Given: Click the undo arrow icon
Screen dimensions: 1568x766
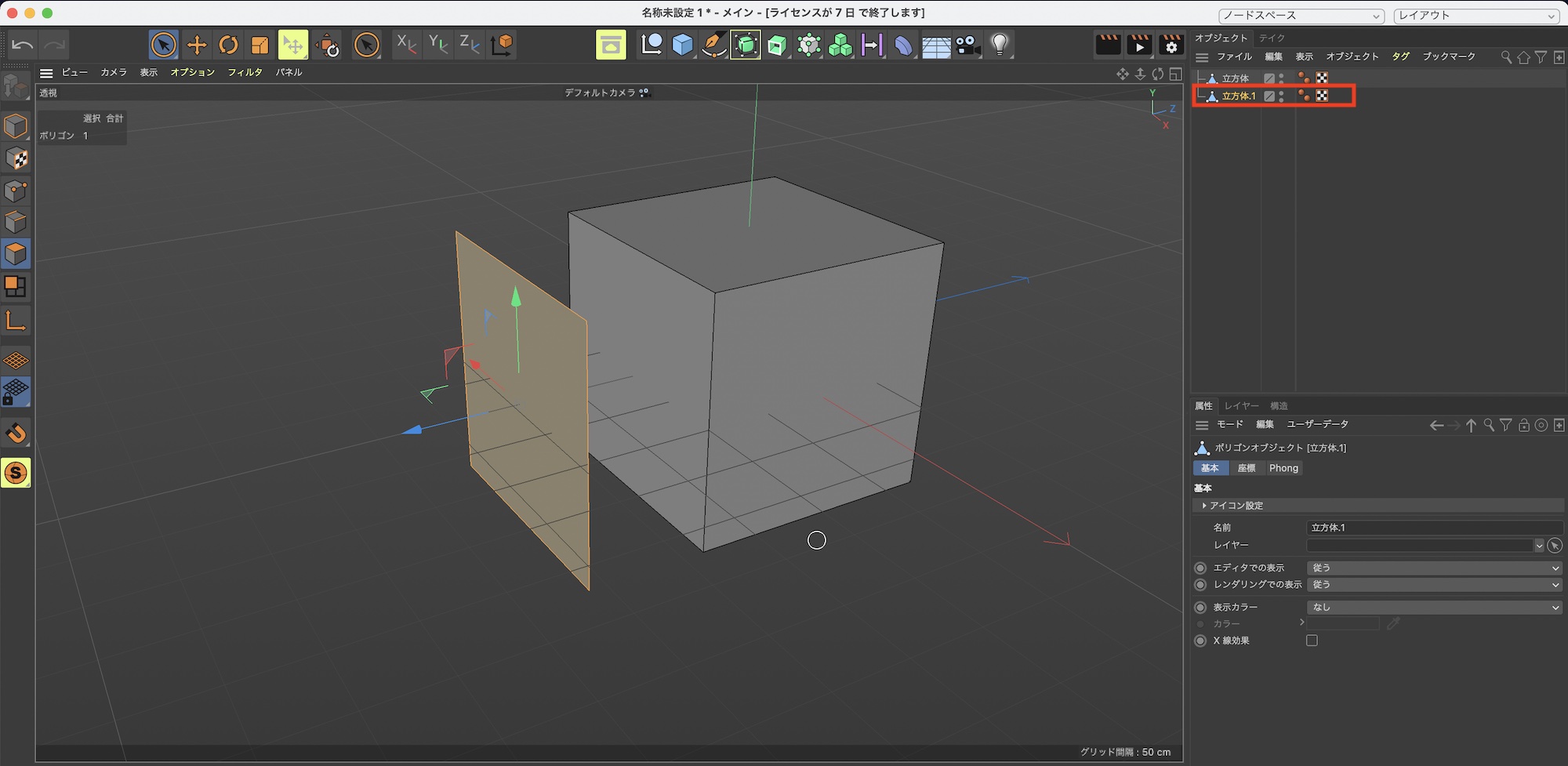Looking at the screenshot, I should click(23, 45).
